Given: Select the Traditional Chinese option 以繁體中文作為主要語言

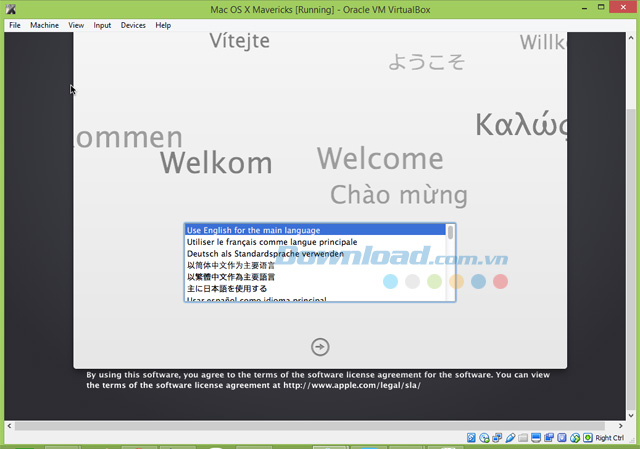Looking at the screenshot, I should coord(315,277).
